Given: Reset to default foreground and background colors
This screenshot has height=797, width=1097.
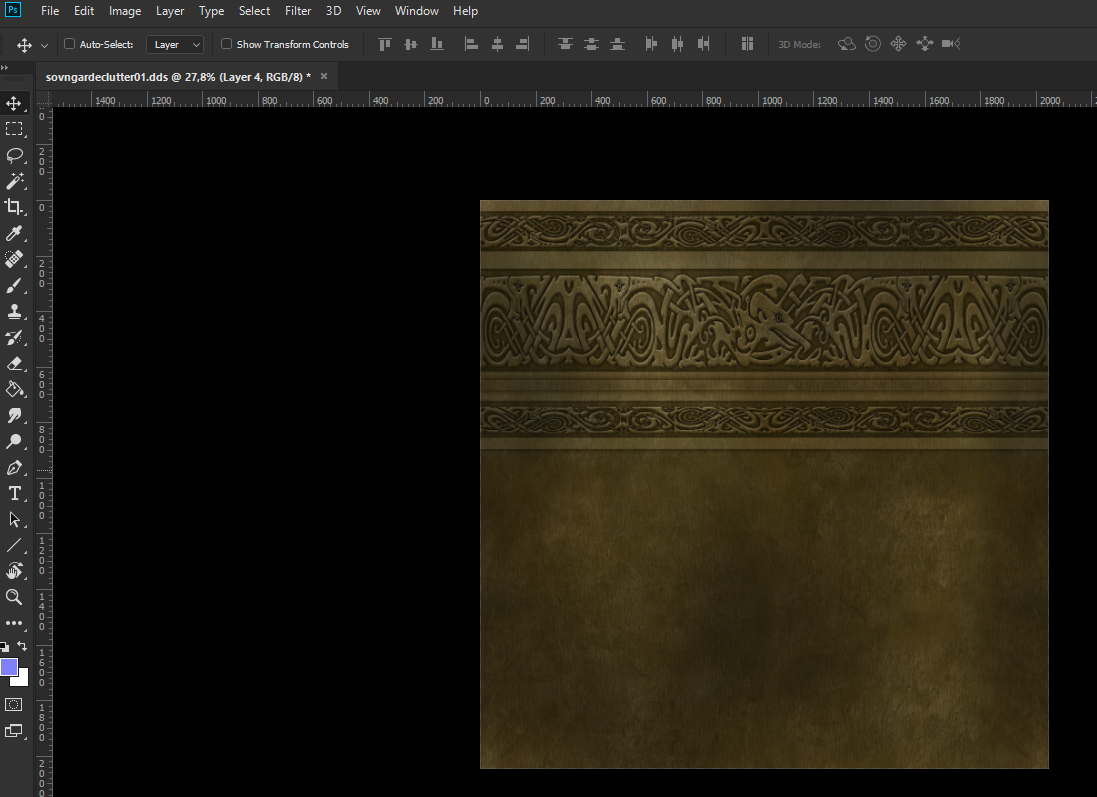Looking at the screenshot, I should [x=5, y=647].
